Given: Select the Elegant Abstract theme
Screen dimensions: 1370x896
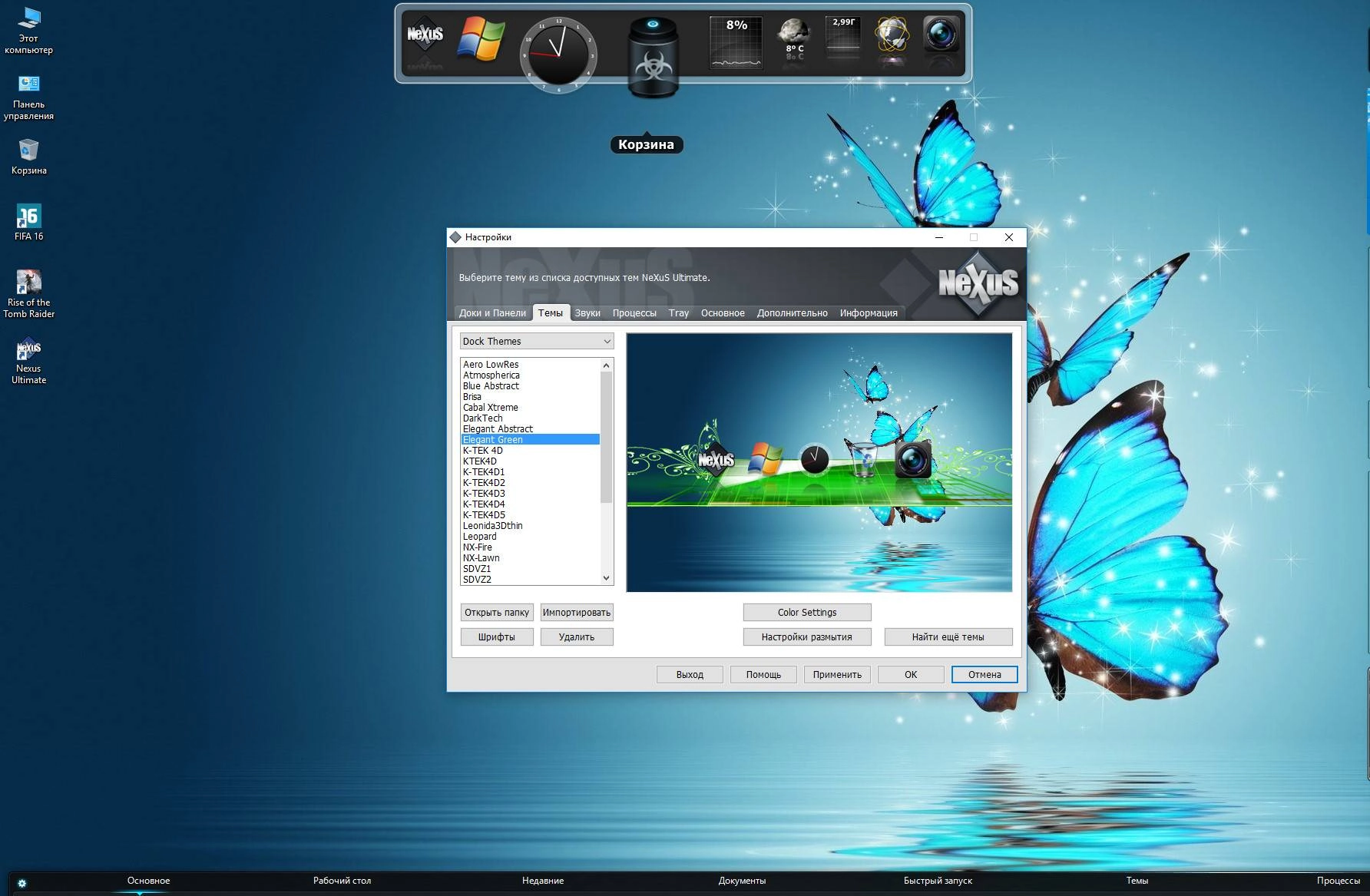Looking at the screenshot, I should point(530,429).
